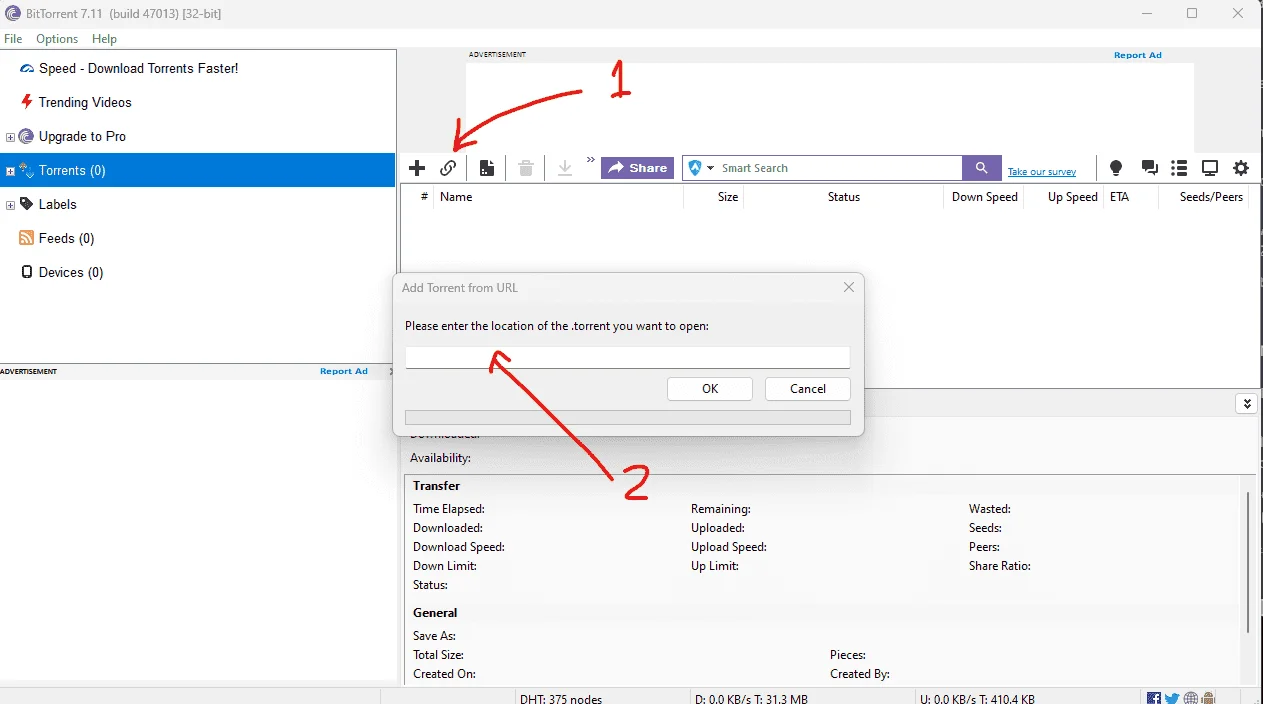1263x704 pixels.
Task: Sort torrent list by Down Speed column
Action: pyautogui.click(x=983, y=197)
